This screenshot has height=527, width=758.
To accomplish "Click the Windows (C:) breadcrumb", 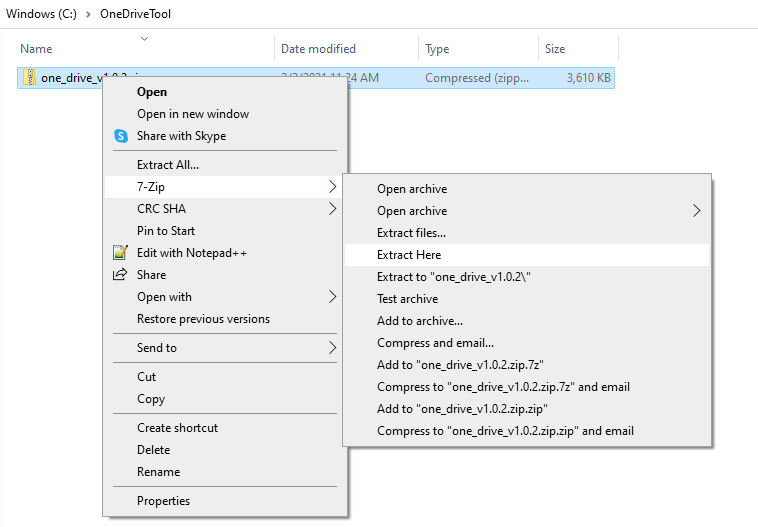I will click(x=41, y=14).
